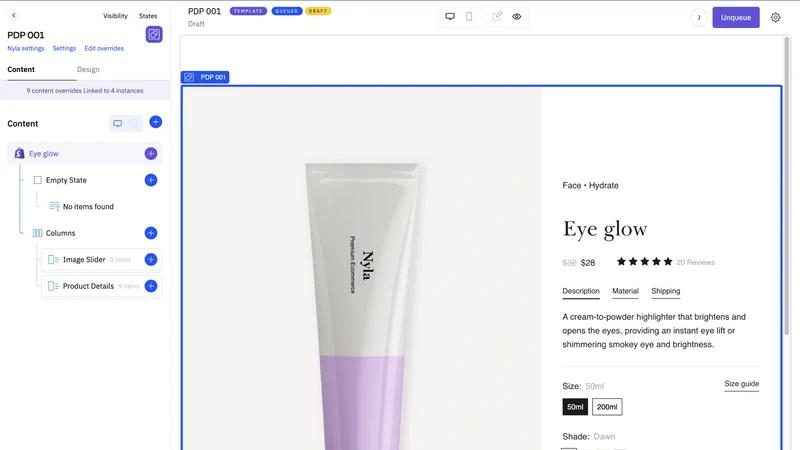Click the five star rating

coord(644,262)
